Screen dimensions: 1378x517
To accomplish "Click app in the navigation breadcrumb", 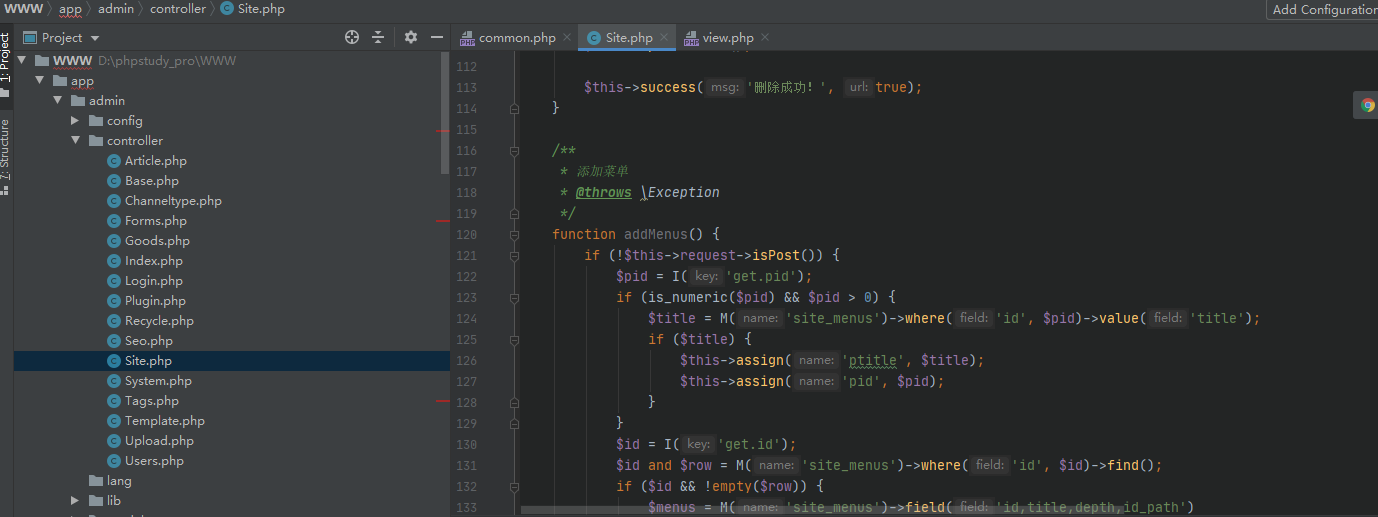I will (70, 9).
